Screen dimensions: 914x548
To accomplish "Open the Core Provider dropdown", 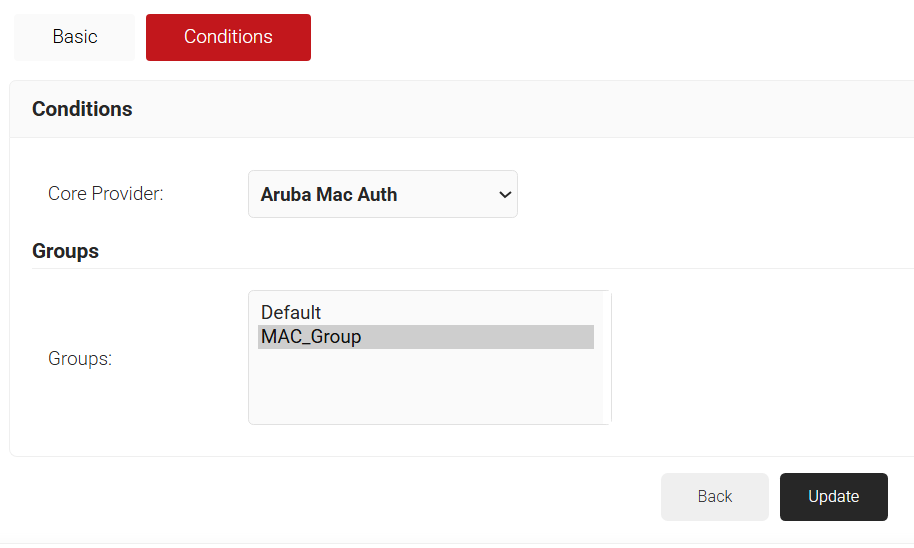I will coord(382,194).
